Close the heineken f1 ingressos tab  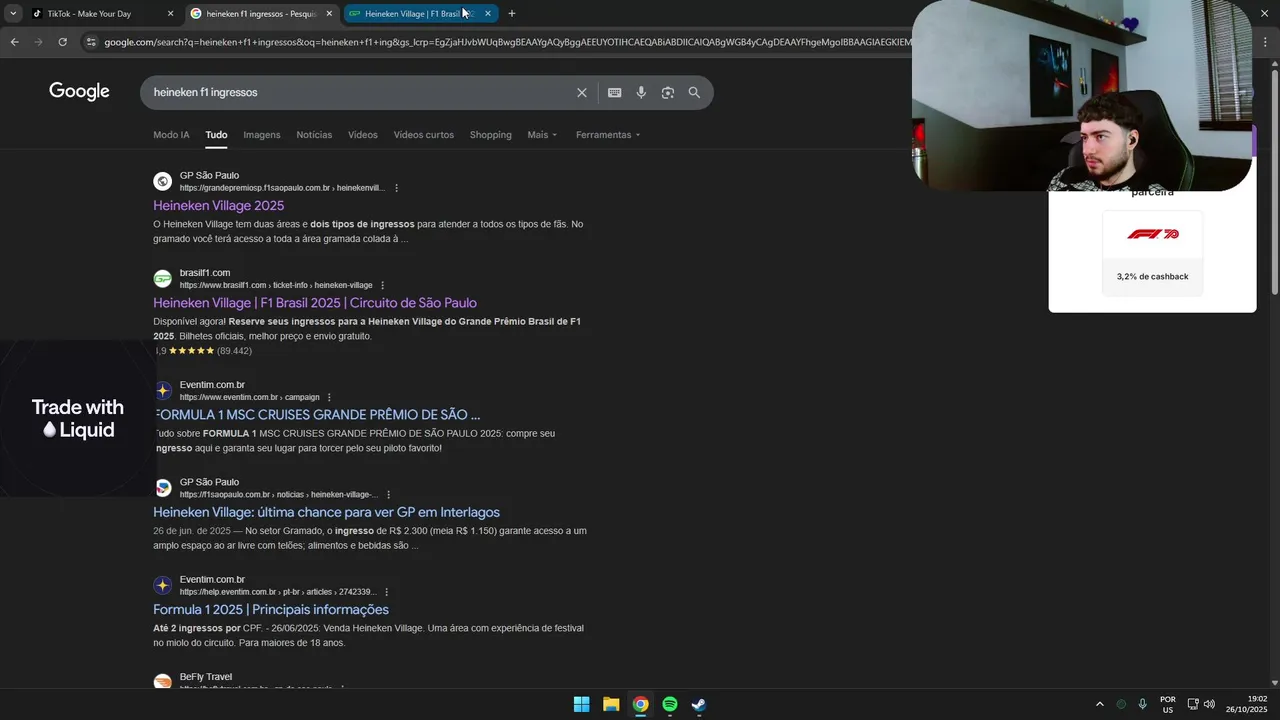click(329, 14)
